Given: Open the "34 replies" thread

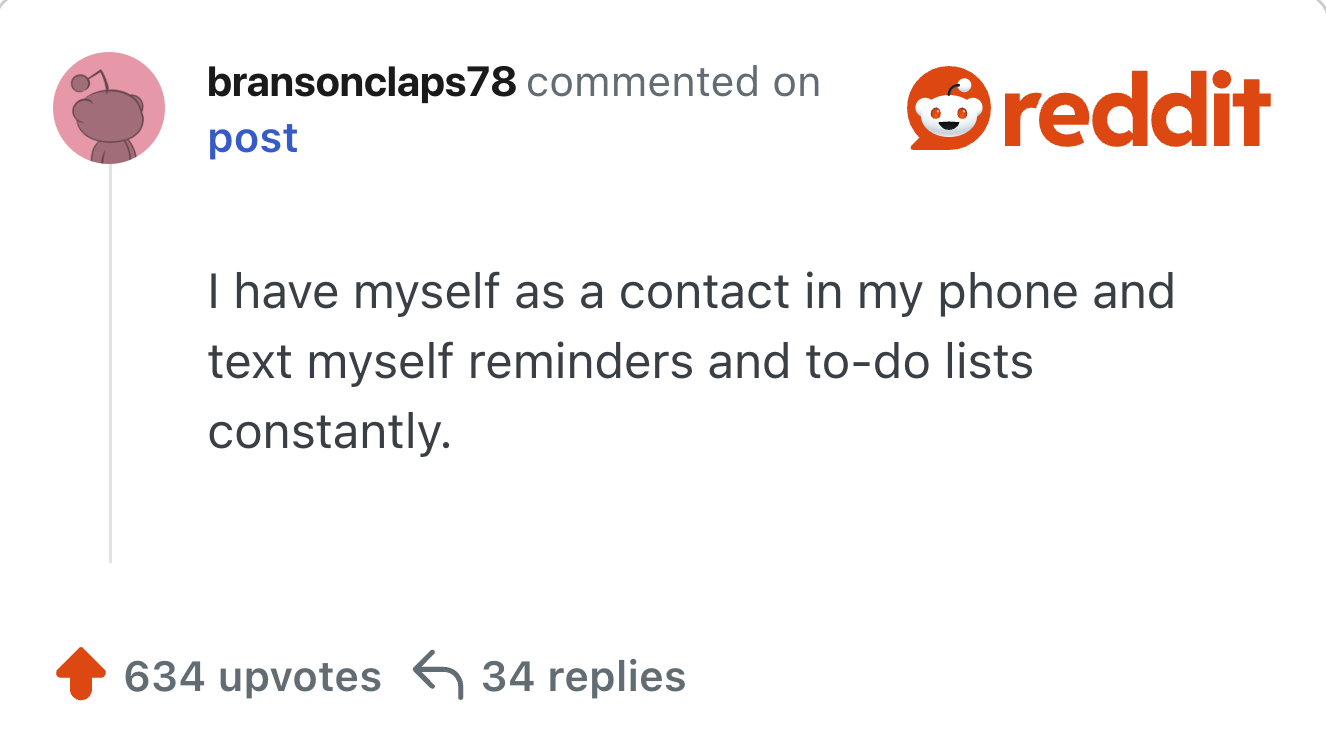Looking at the screenshot, I should (584, 677).
